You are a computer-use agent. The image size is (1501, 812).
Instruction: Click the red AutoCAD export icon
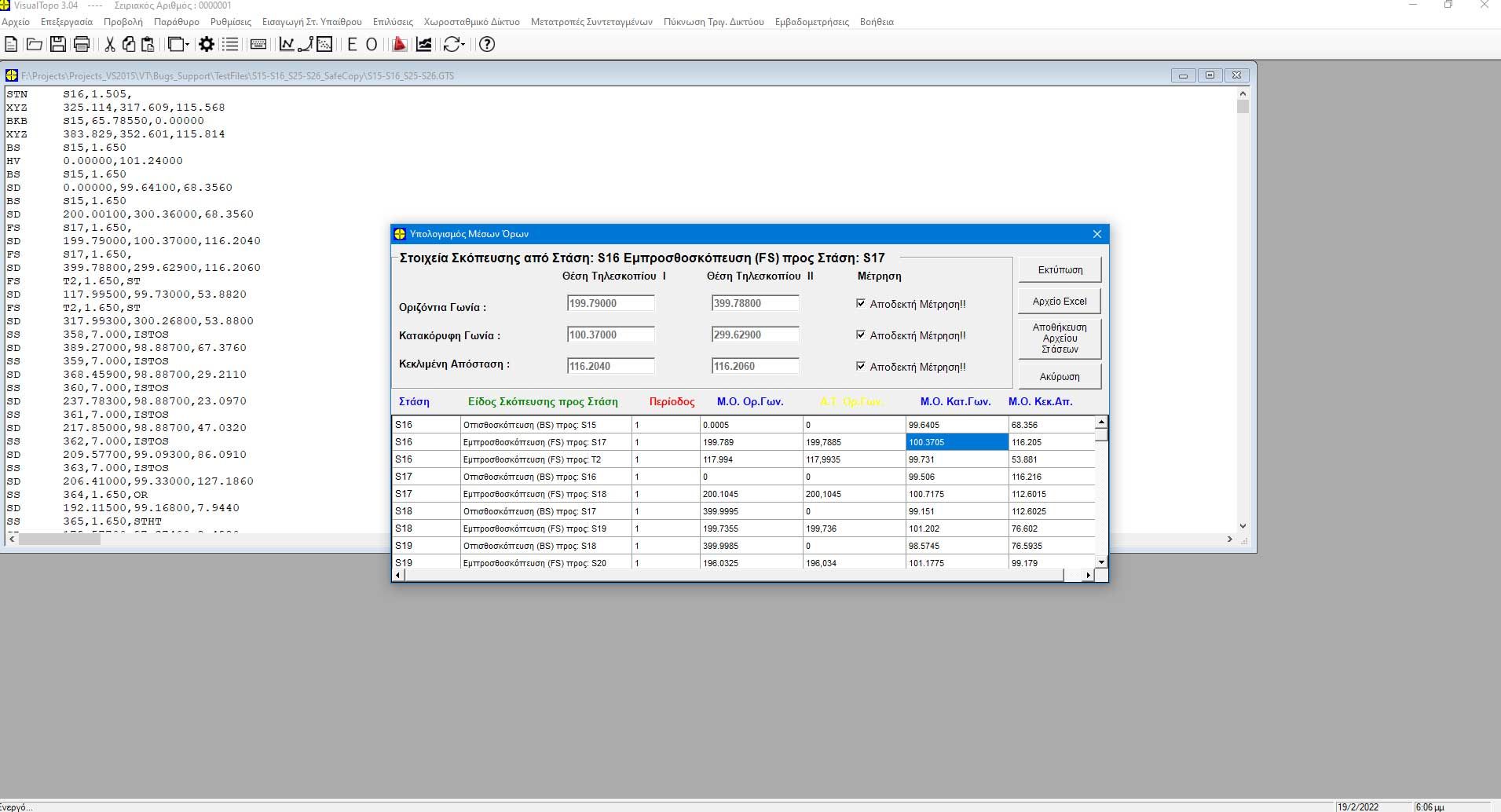click(399, 45)
